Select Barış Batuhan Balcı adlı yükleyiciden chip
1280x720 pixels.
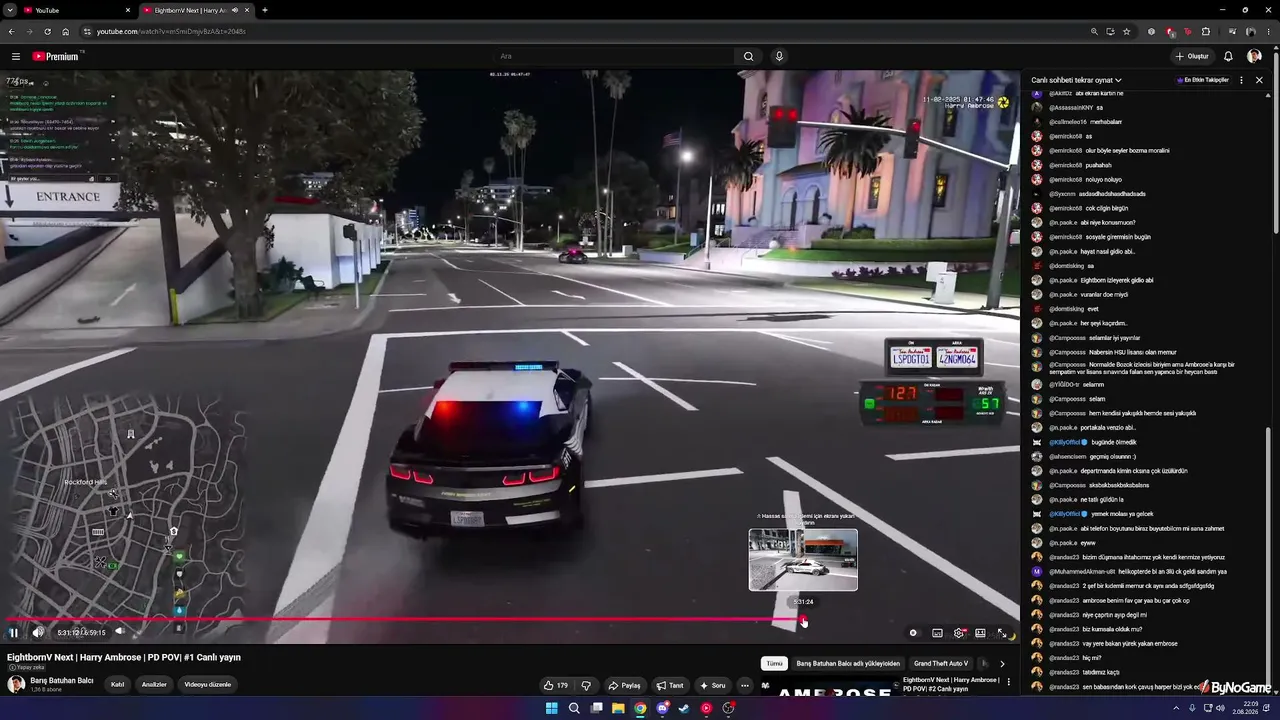click(x=848, y=663)
